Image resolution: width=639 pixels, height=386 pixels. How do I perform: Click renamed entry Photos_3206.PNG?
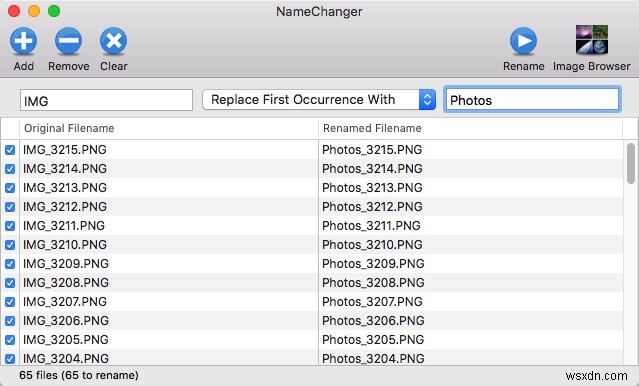373,321
